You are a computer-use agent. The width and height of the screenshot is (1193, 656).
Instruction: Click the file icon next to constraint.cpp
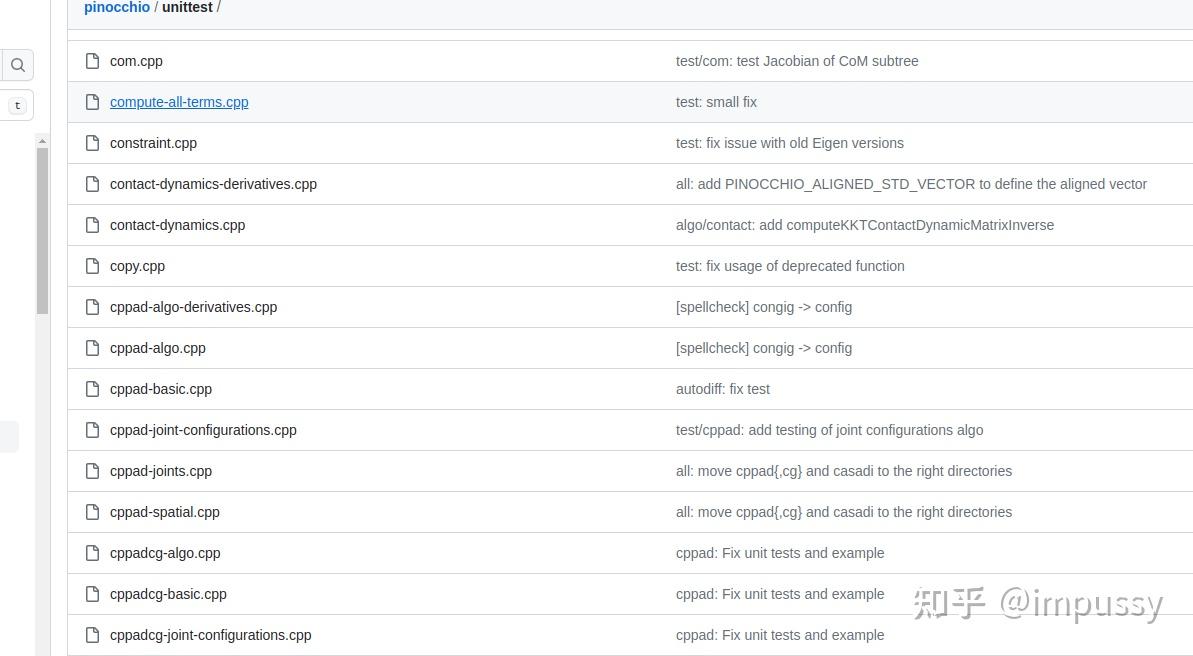pos(92,143)
